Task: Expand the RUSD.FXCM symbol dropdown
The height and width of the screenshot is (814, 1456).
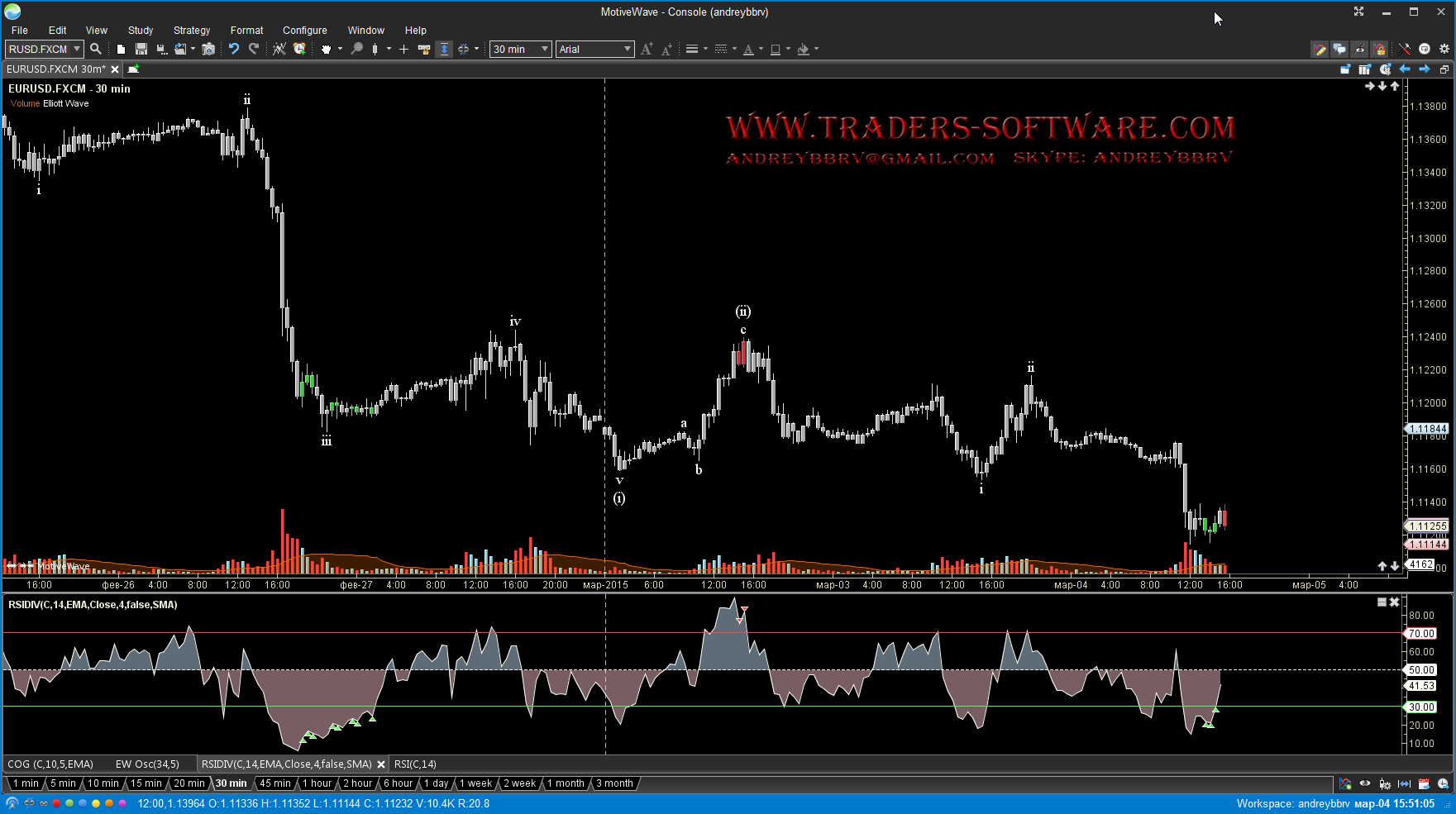Action: 77,49
